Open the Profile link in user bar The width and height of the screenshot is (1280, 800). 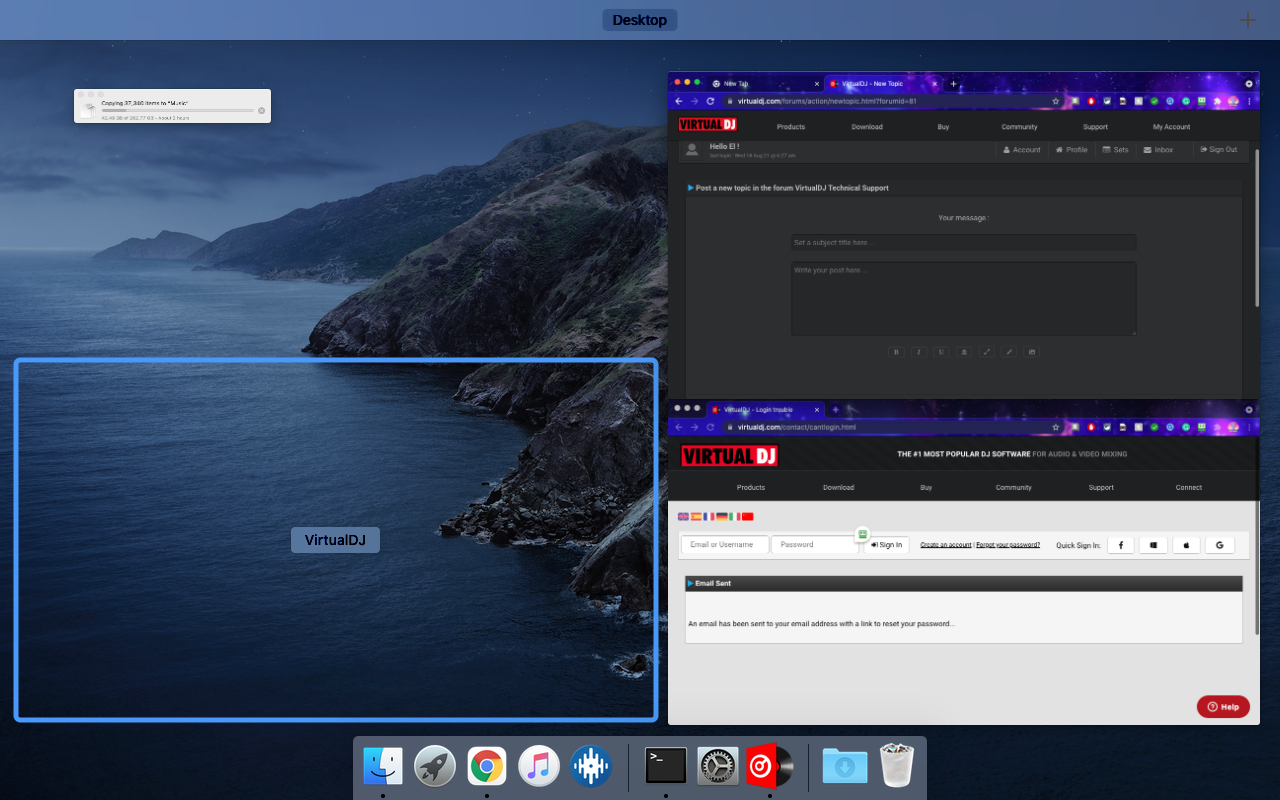click(x=1071, y=150)
